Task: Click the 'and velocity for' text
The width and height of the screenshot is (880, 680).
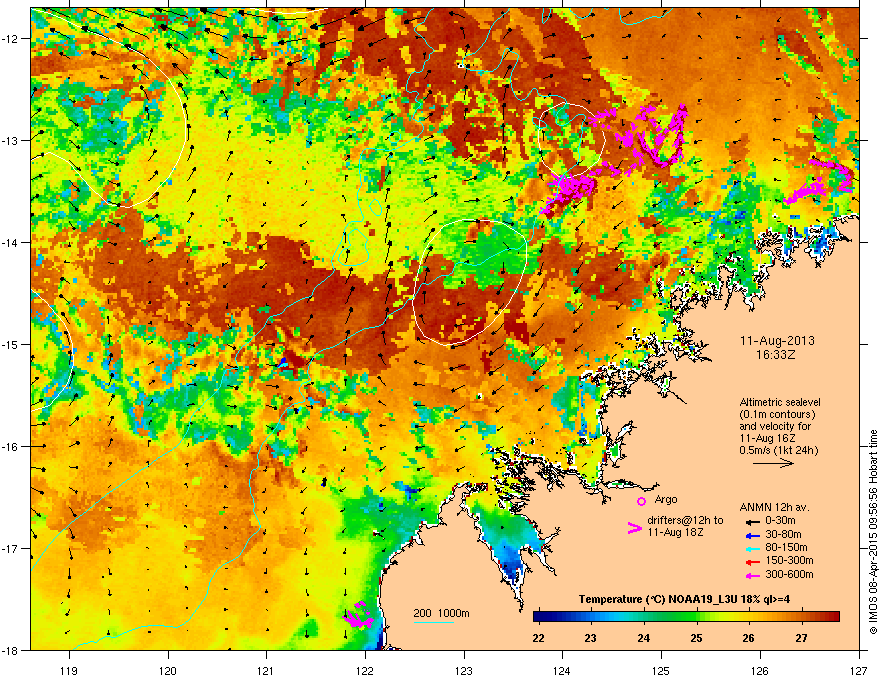Action: (774, 426)
